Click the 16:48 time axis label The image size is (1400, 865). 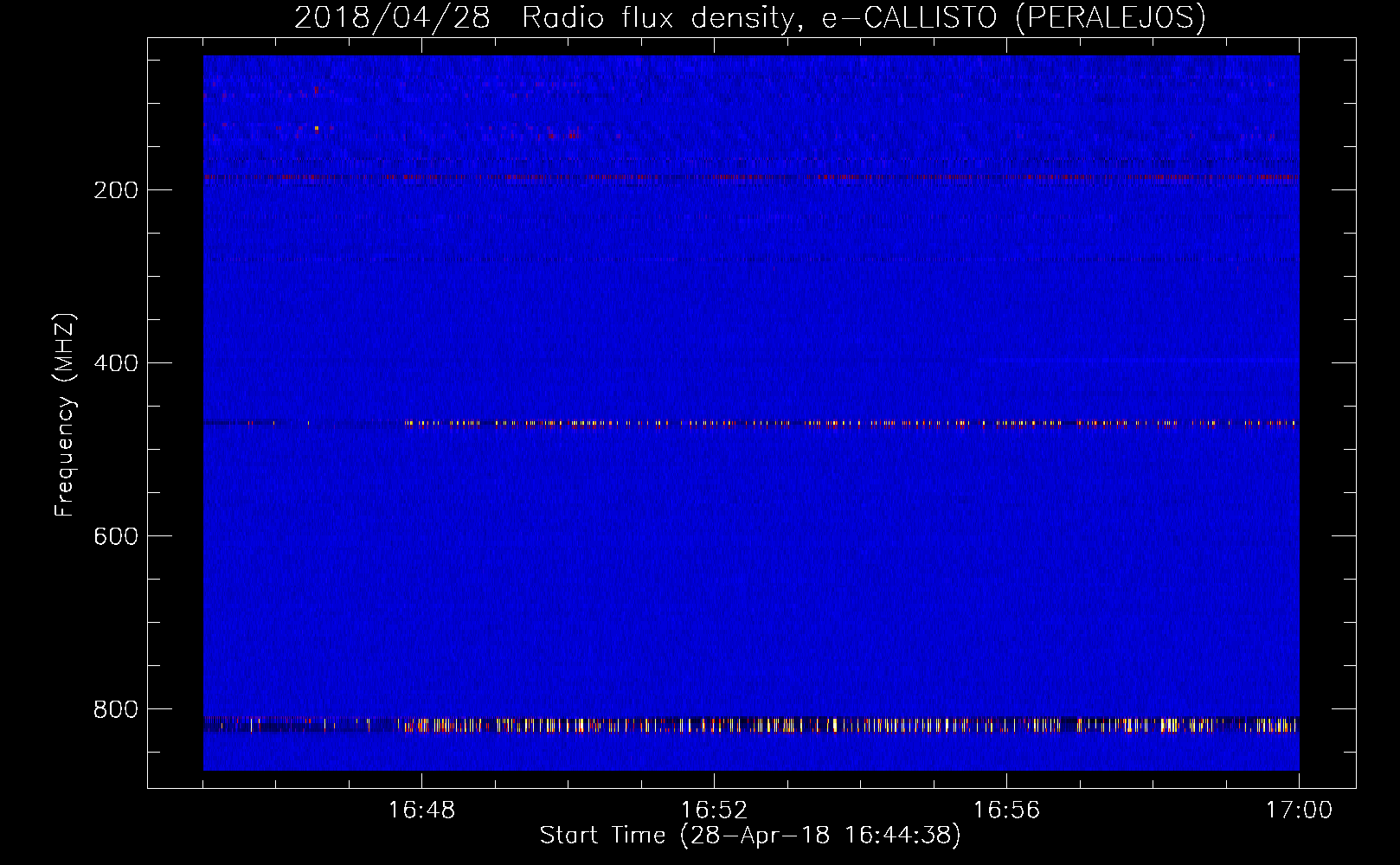coord(421,811)
